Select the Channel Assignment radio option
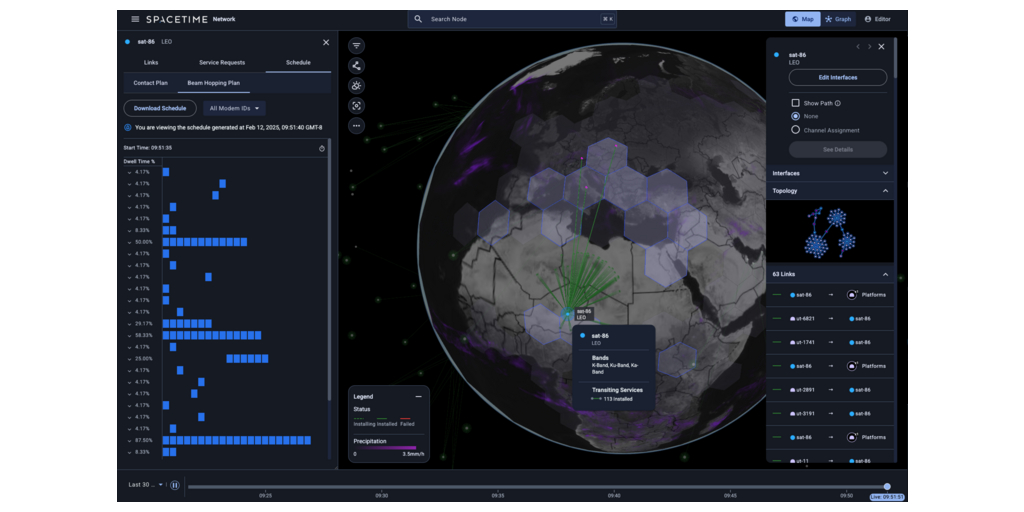Screen dimensions: 1024x512 (x=795, y=130)
